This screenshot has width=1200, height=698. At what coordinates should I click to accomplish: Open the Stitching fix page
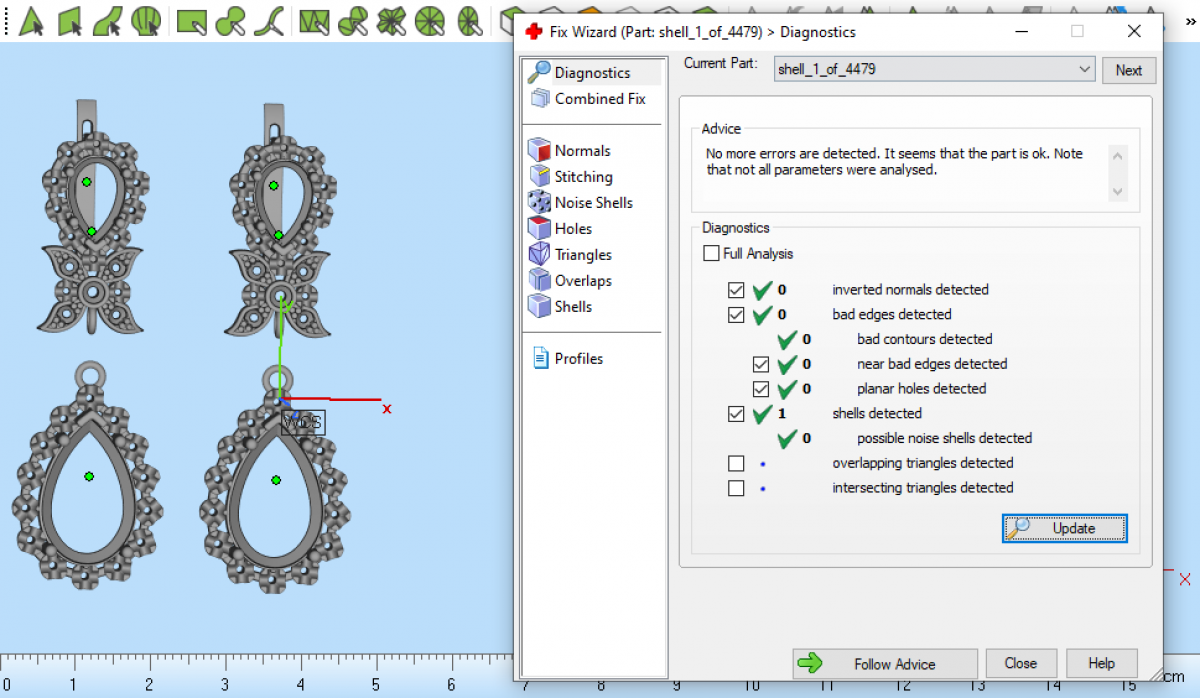point(583,177)
